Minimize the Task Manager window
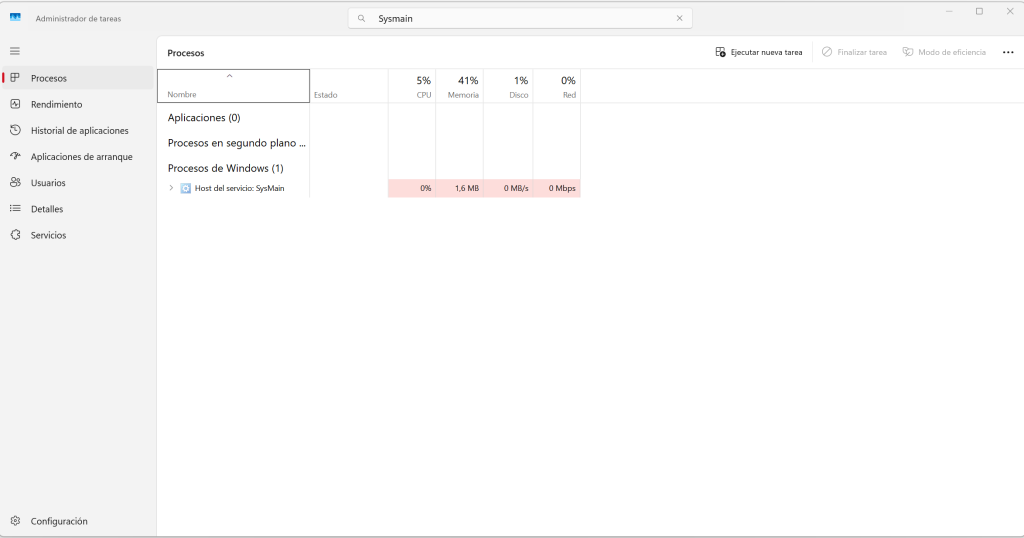The width and height of the screenshot is (1024, 538). 950,11
